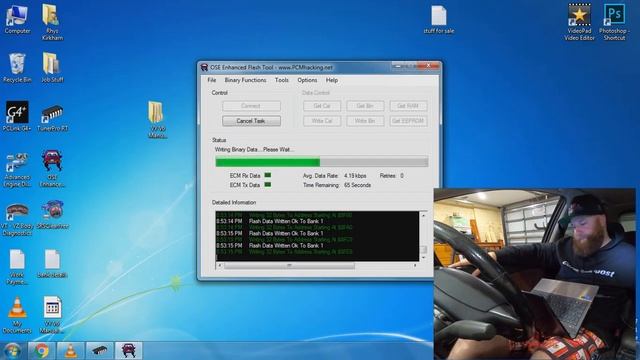The width and height of the screenshot is (640, 360).
Task: Open the Recycle Bin
Action: pyautogui.click(x=17, y=68)
